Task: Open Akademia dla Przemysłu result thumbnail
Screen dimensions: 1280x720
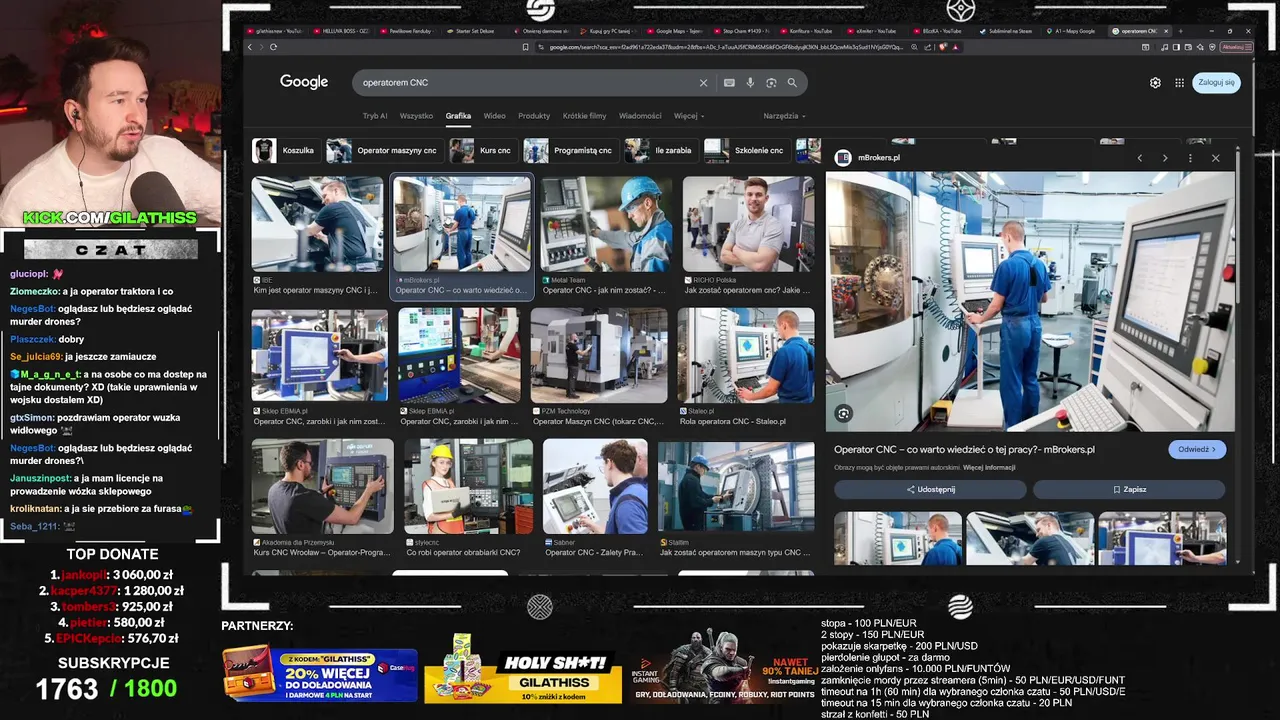Action: tap(323, 486)
